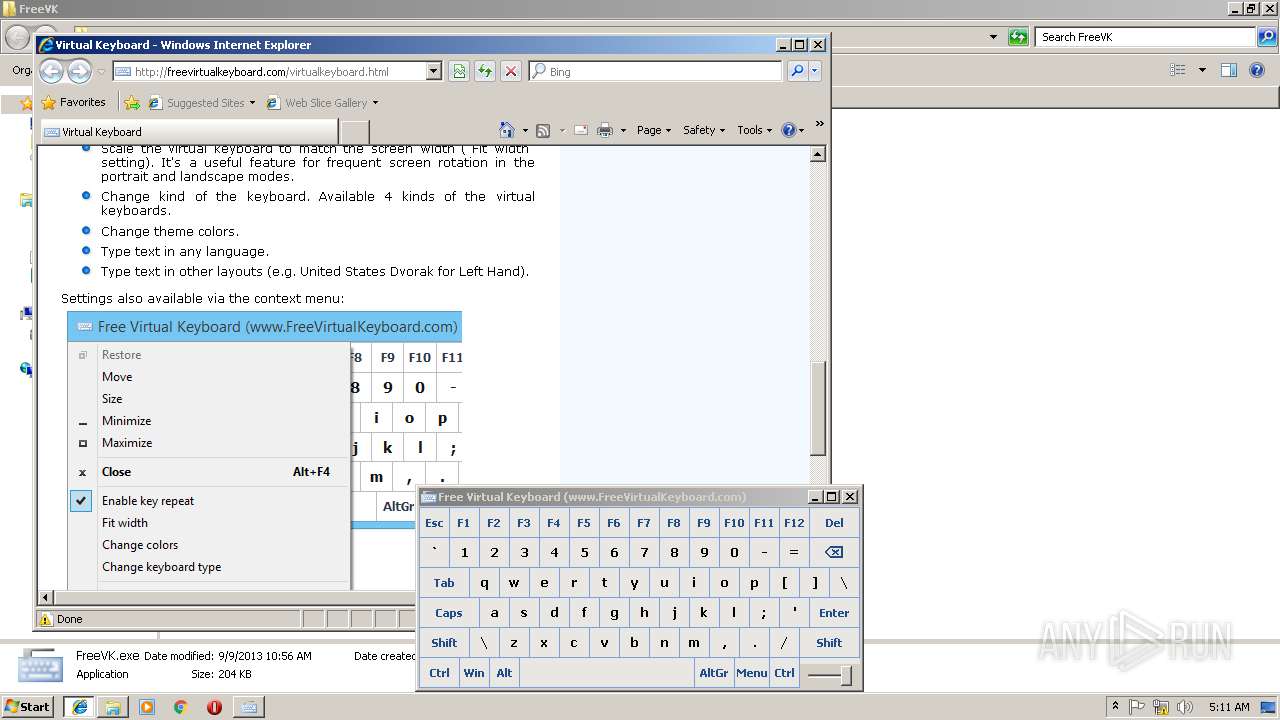Click the Start button

coord(28,707)
